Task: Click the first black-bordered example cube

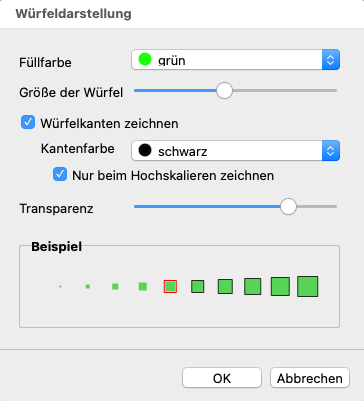Action: click(x=198, y=286)
